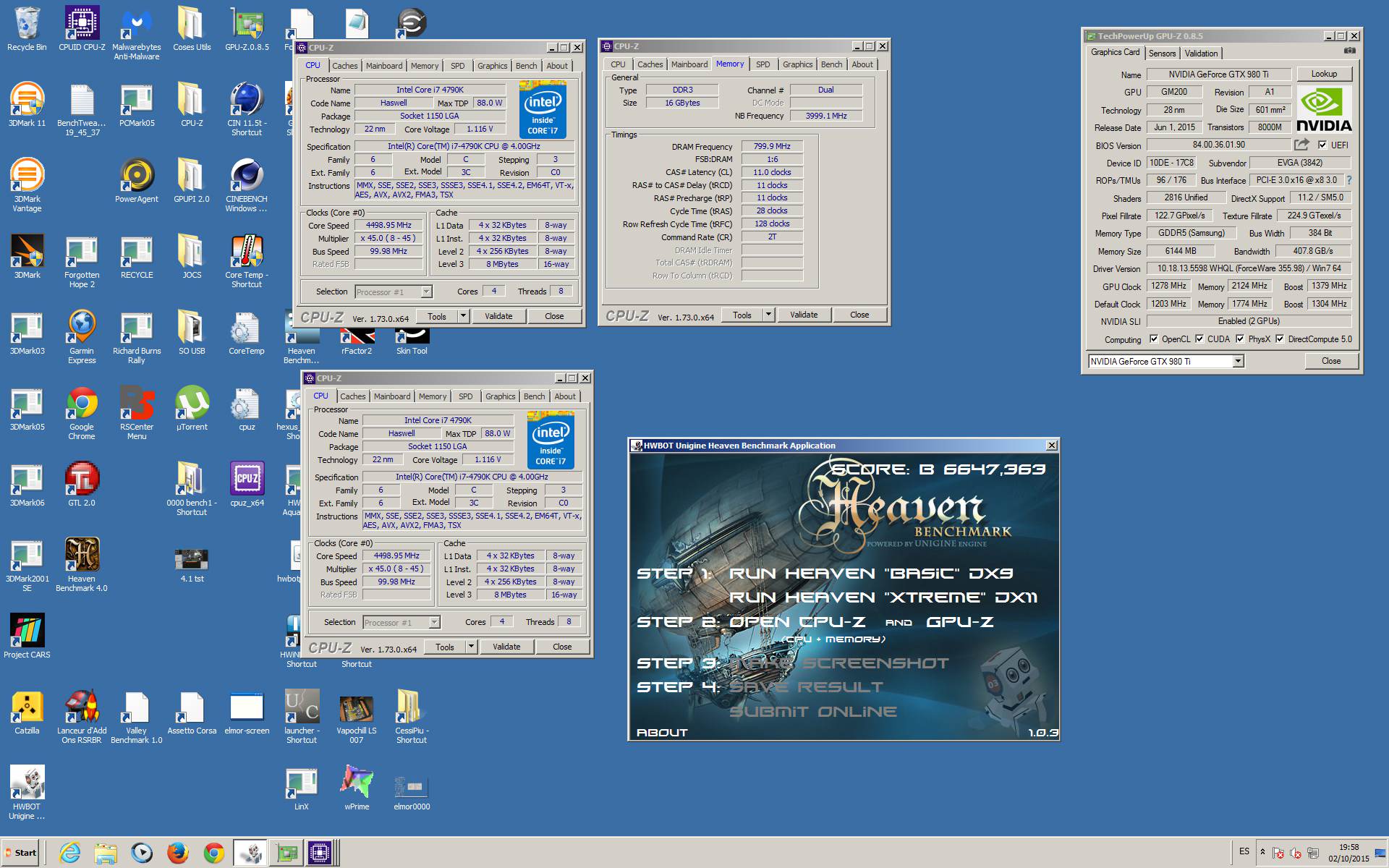
Task: Click DRAM Frequency value 799.9 MHz
Action: (x=772, y=146)
